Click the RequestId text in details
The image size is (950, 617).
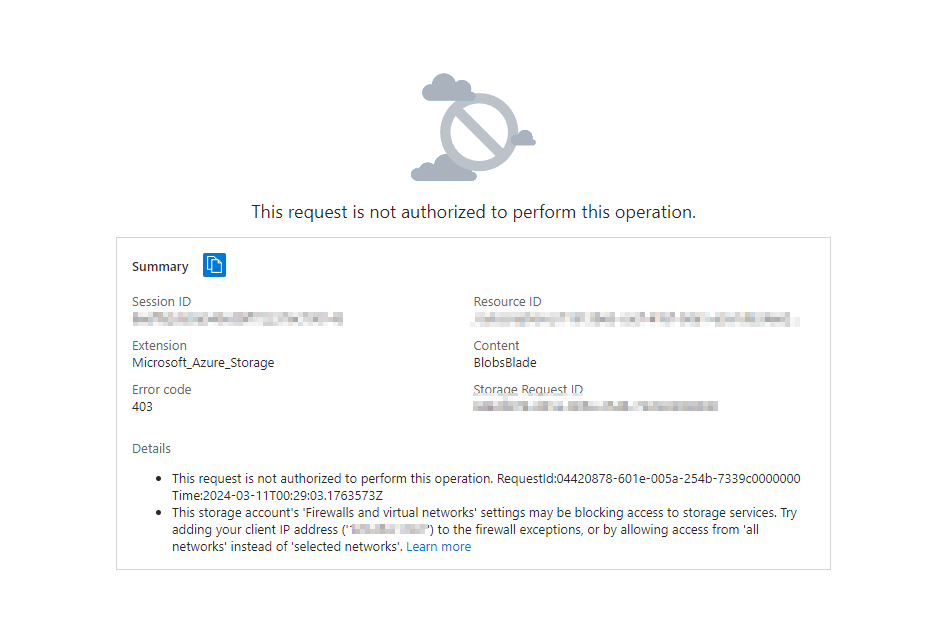(x=648, y=479)
